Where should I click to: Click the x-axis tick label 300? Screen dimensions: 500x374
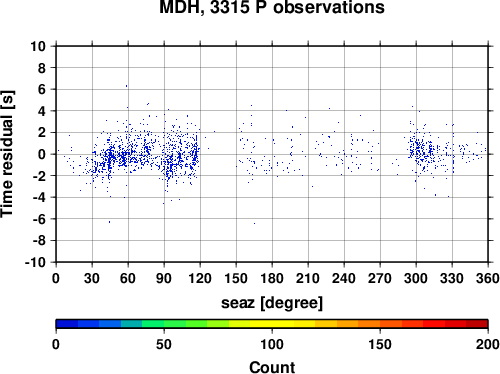[416, 278]
